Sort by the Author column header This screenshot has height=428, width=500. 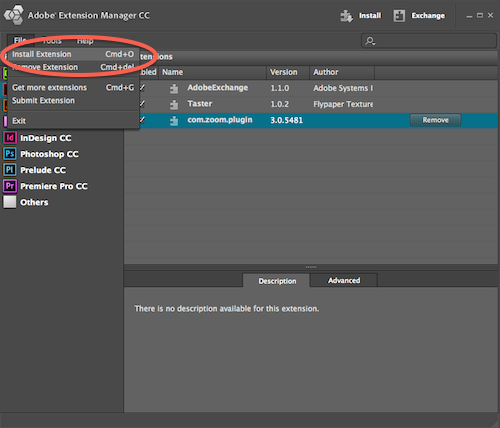(342, 72)
